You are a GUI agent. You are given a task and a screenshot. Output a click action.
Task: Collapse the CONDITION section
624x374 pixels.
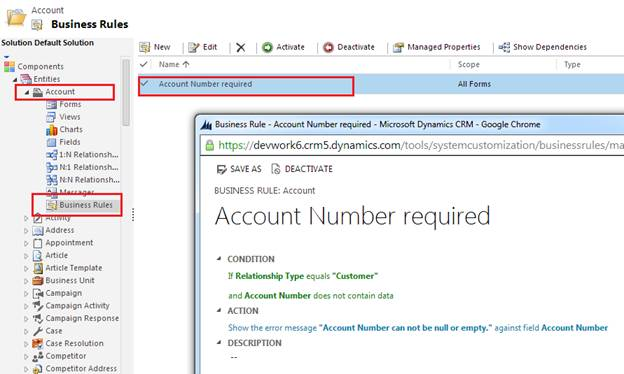219,259
